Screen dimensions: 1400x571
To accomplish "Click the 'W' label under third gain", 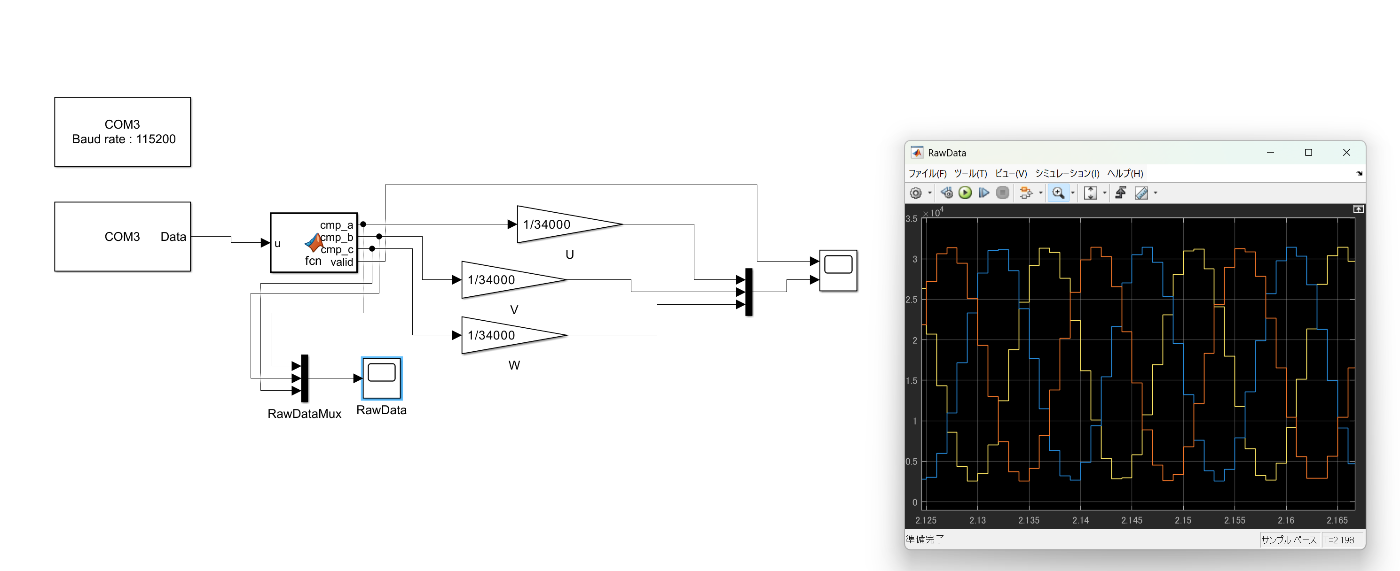I will click(514, 365).
